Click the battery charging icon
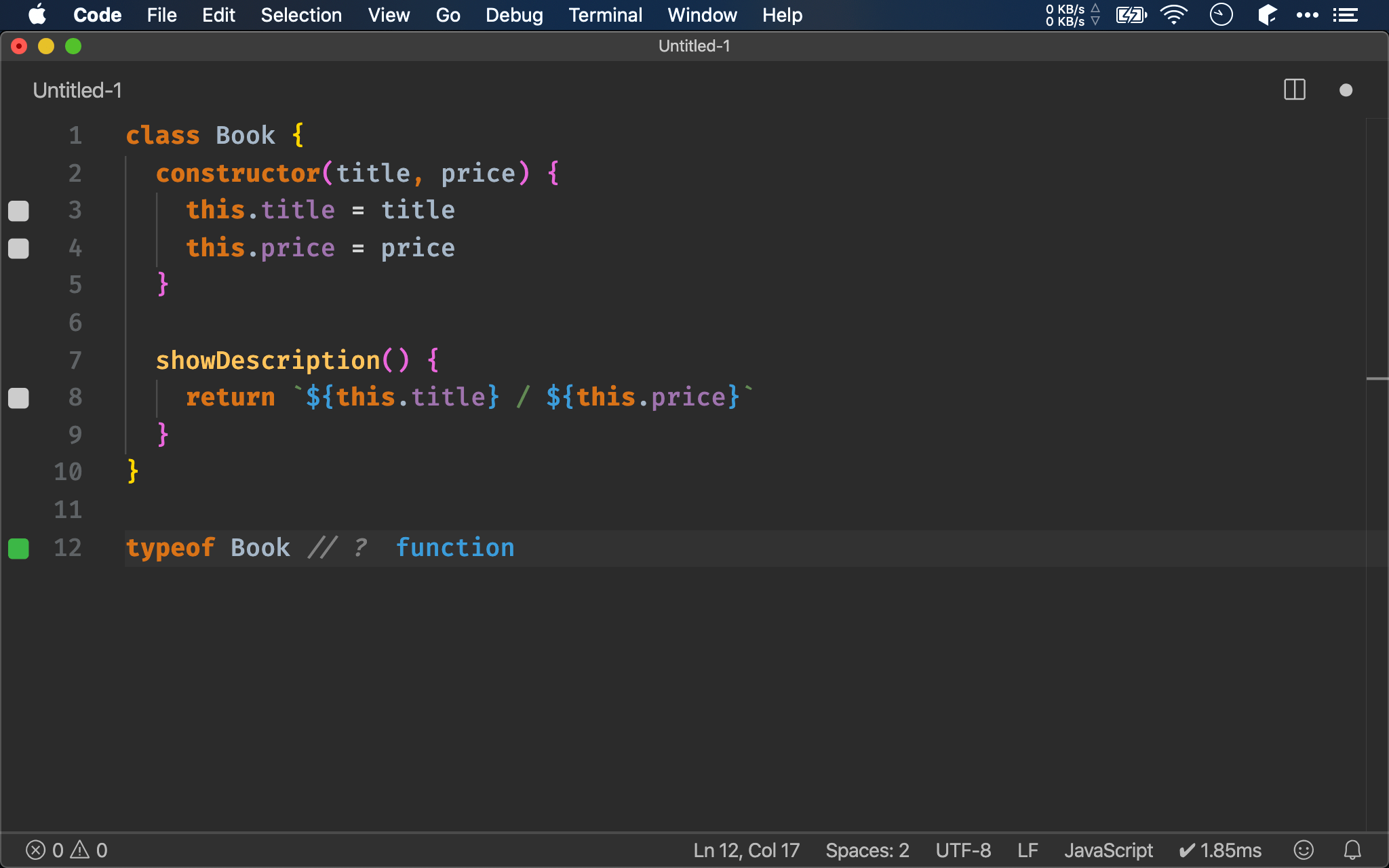The image size is (1389, 868). click(x=1131, y=14)
